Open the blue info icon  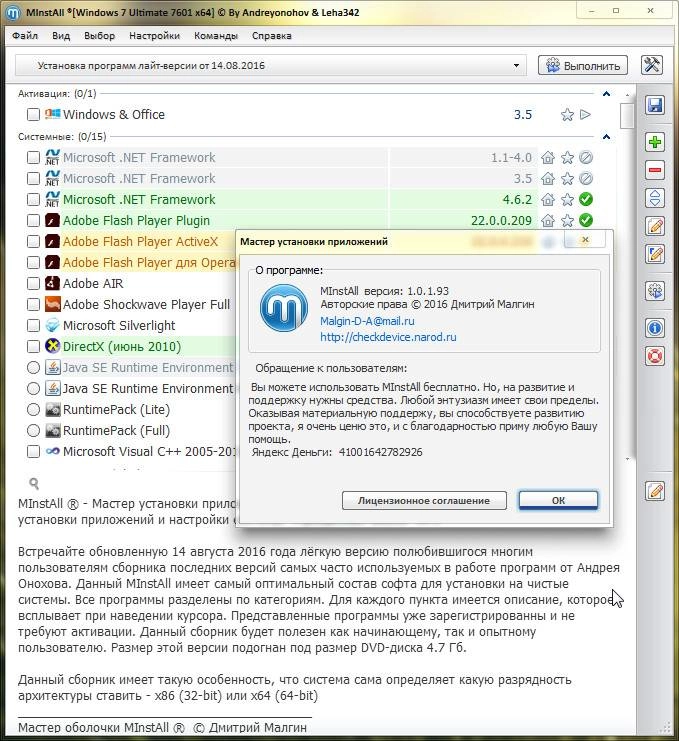pyautogui.click(x=655, y=328)
